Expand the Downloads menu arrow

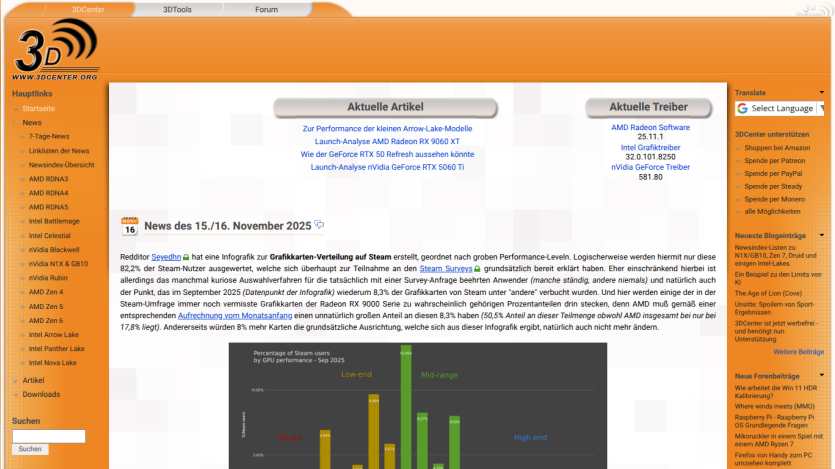click(15, 394)
